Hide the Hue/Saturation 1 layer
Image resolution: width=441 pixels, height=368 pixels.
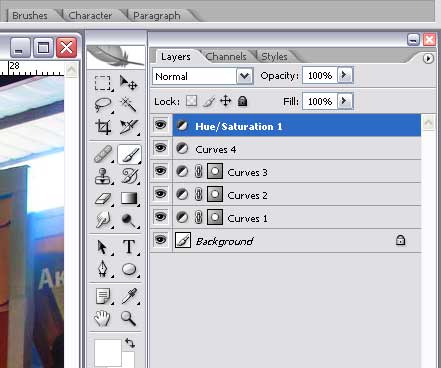[x=160, y=125]
